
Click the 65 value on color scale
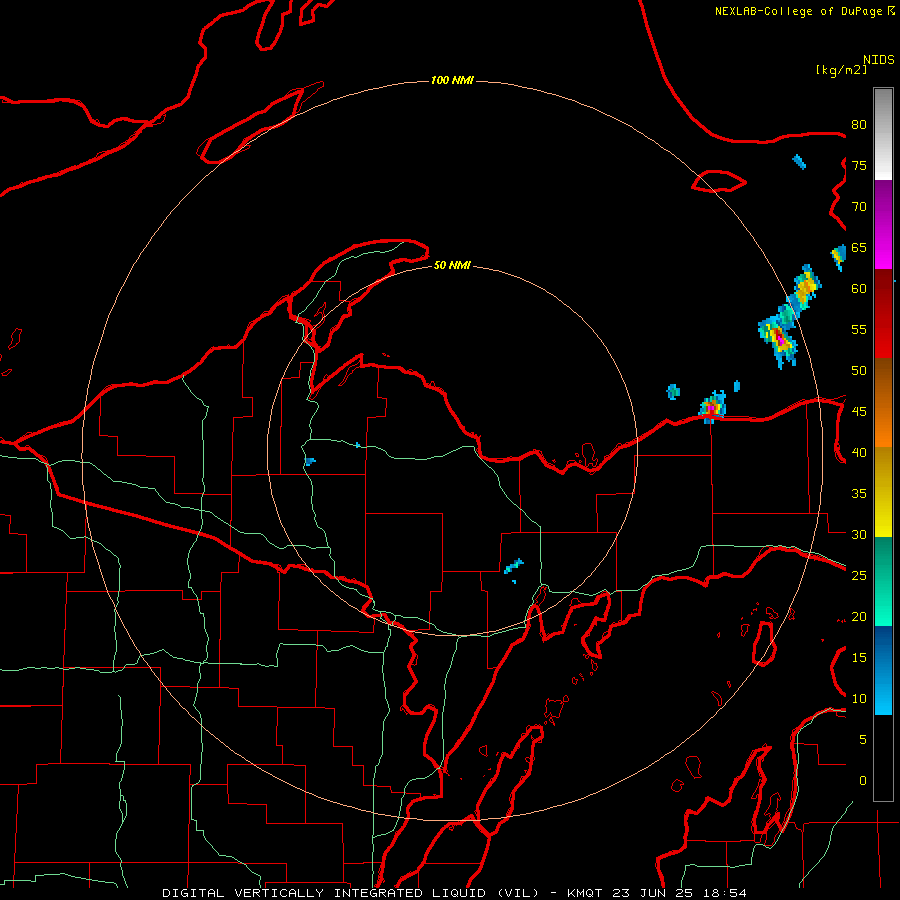(x=859, y=248)
